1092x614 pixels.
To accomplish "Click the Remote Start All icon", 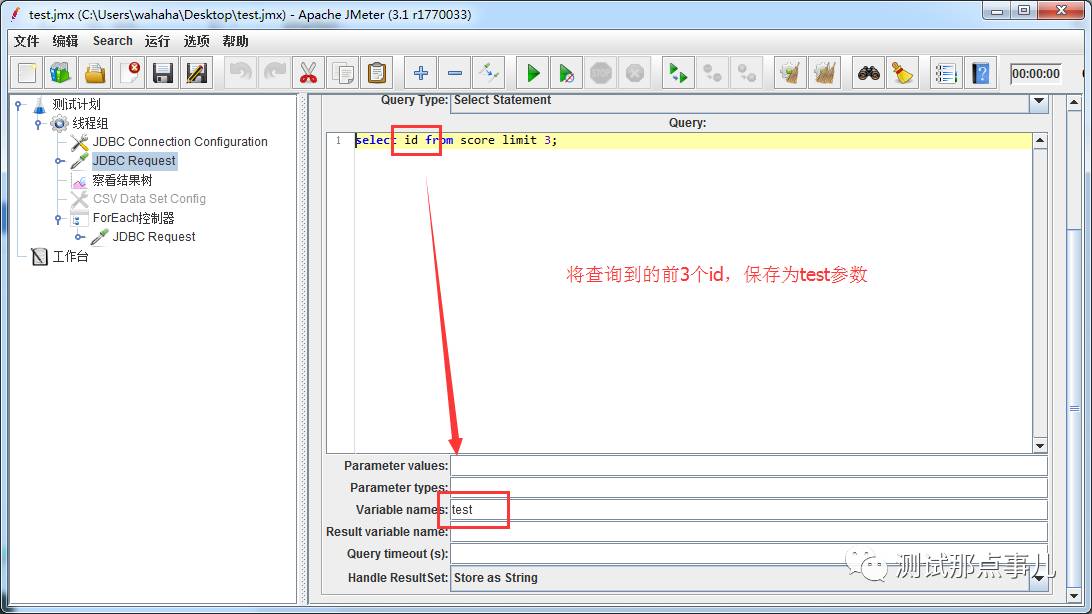I will [678, 72].
